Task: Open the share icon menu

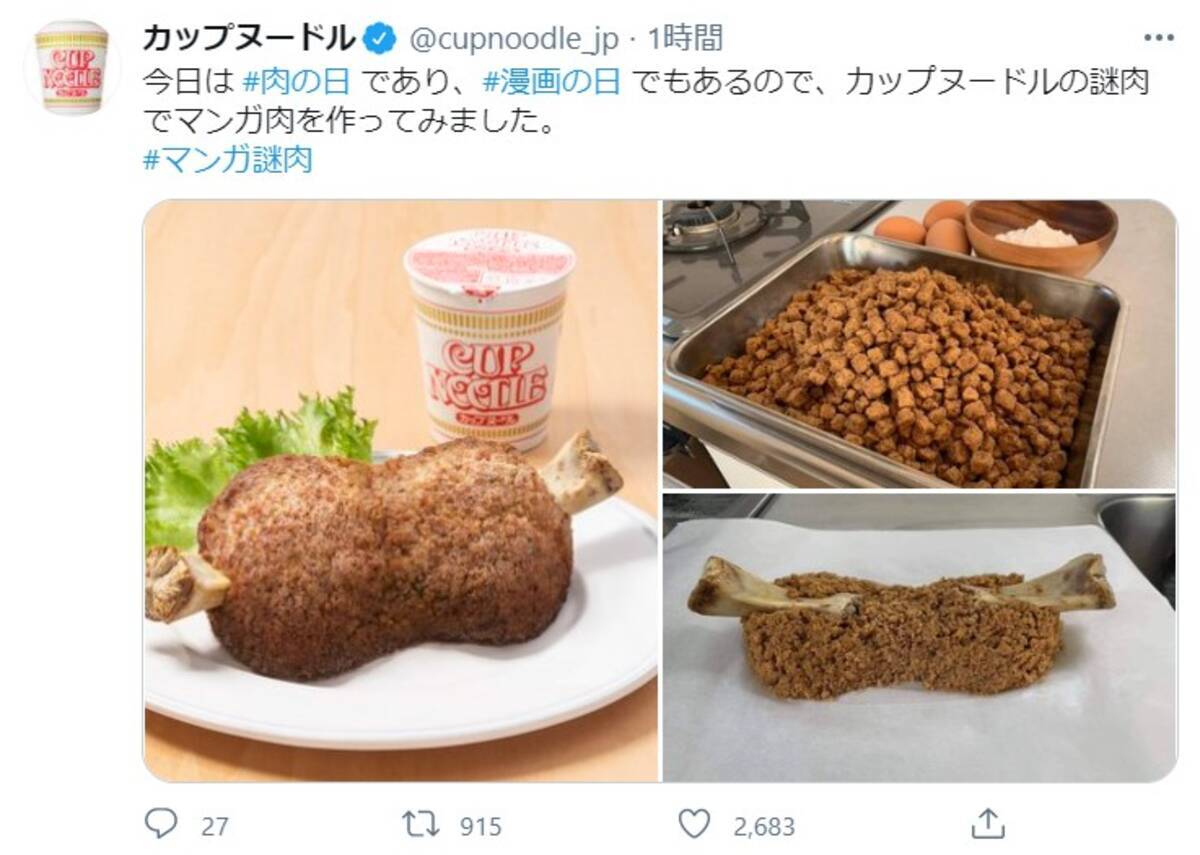Action: click(987, 823)
